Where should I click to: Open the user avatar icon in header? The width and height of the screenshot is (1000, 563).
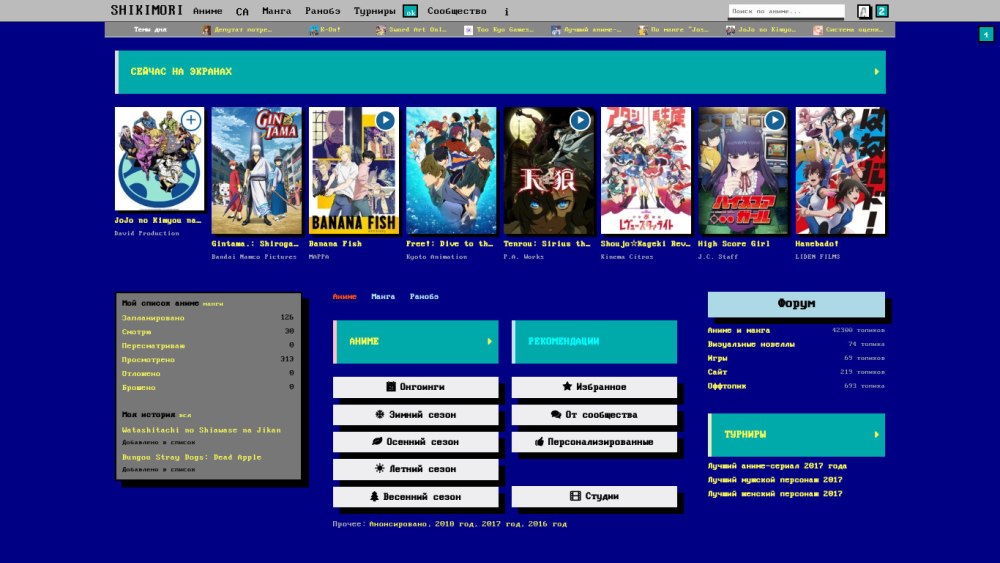[x=864, y=11]
